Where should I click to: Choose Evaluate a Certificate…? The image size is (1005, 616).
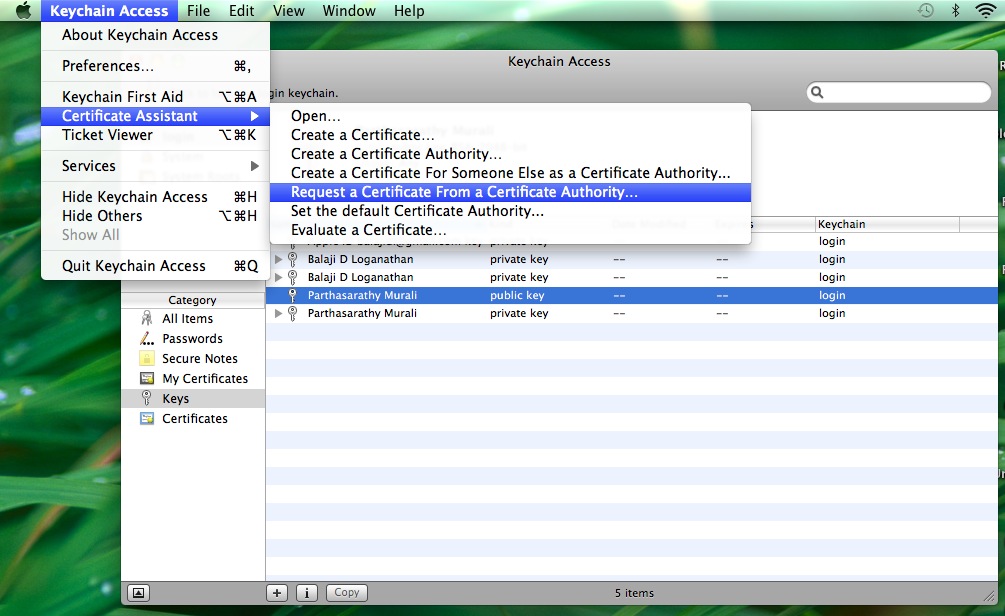click(x=510, y=230)
